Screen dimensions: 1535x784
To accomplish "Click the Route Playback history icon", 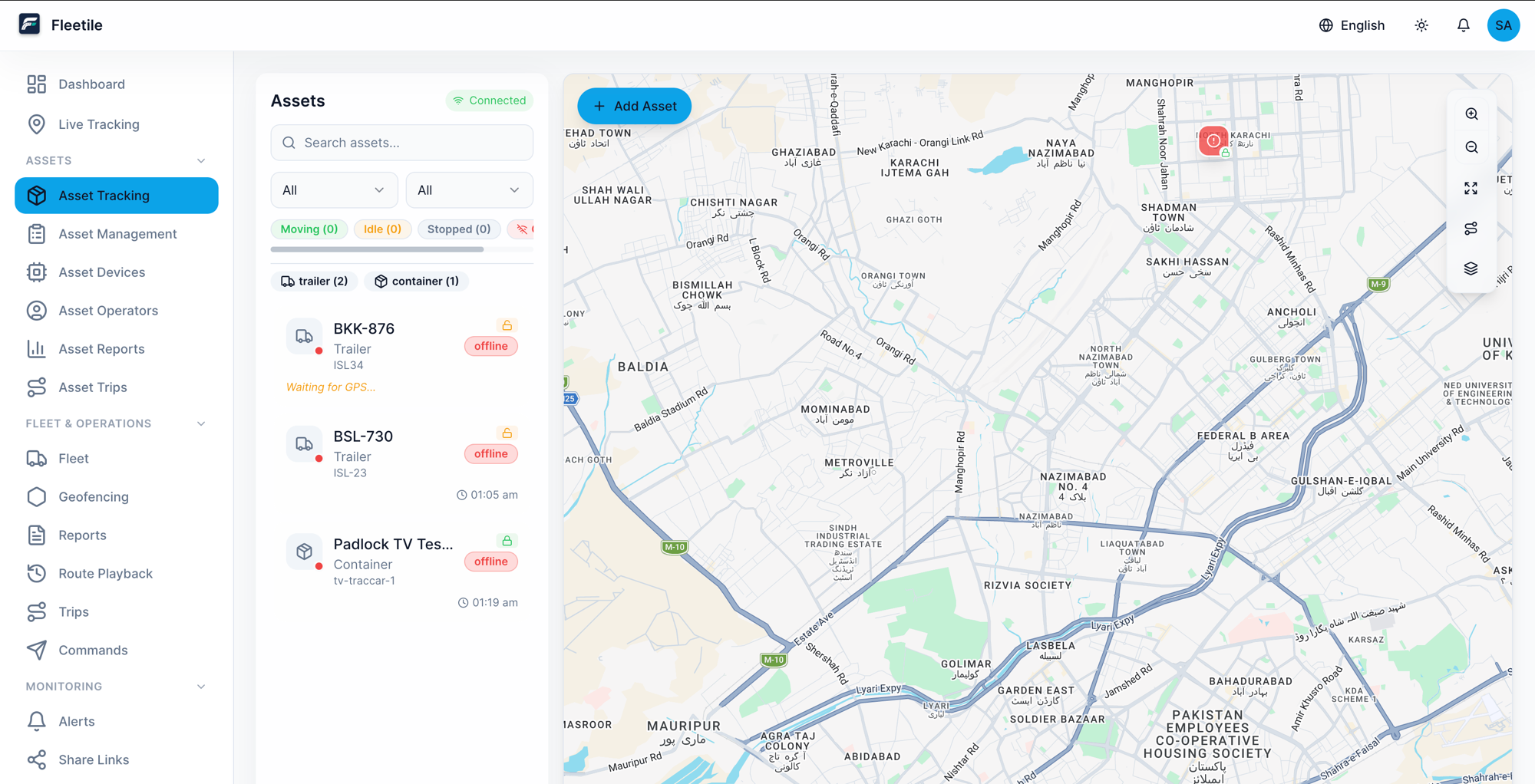I will click(x=36, y=574).
